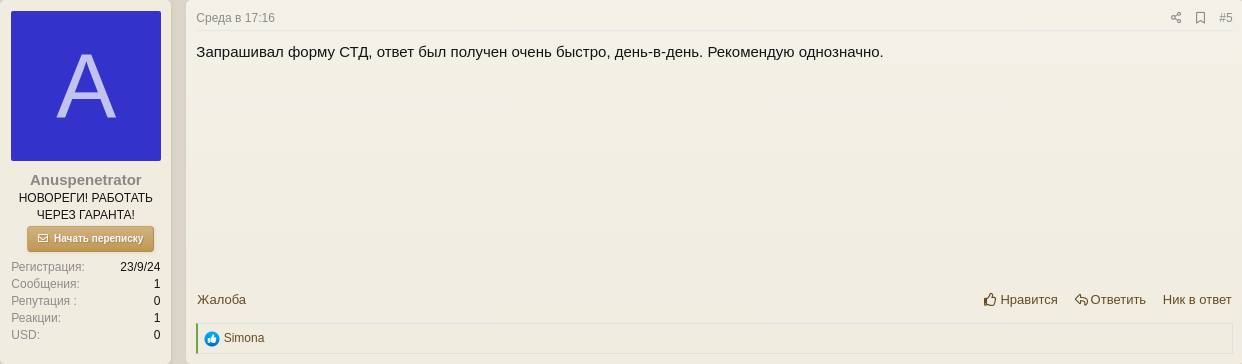Click the Регистрация date 23/9/24
1242x364 pixels.
tap(140, 267)
